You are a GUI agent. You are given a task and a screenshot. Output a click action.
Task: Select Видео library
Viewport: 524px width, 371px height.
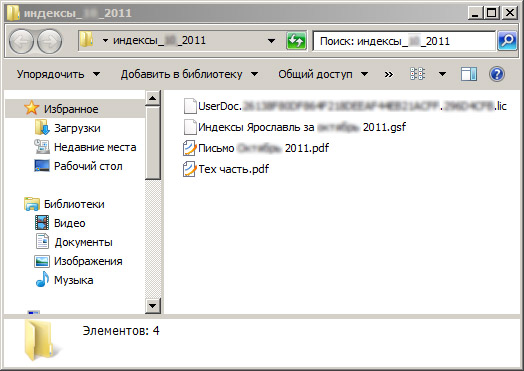(x=70, y=223)
